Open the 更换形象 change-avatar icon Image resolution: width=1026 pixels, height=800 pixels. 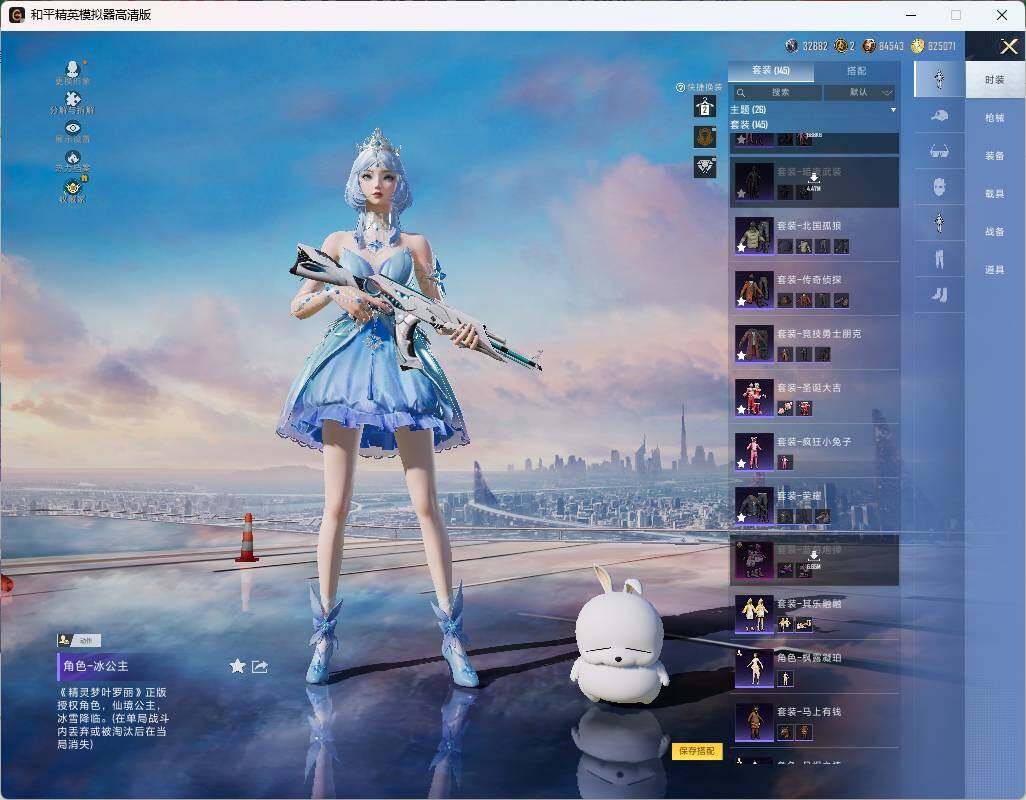click(x=73, y=68)
